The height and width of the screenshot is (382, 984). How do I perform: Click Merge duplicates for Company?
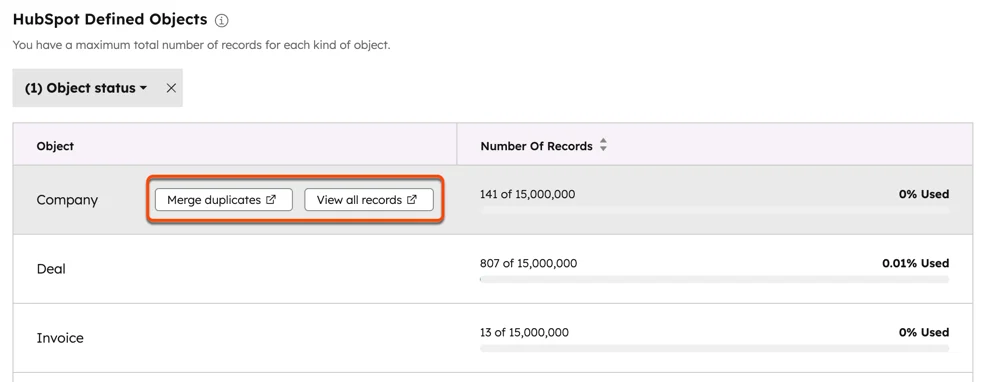[x=223, y=200]
